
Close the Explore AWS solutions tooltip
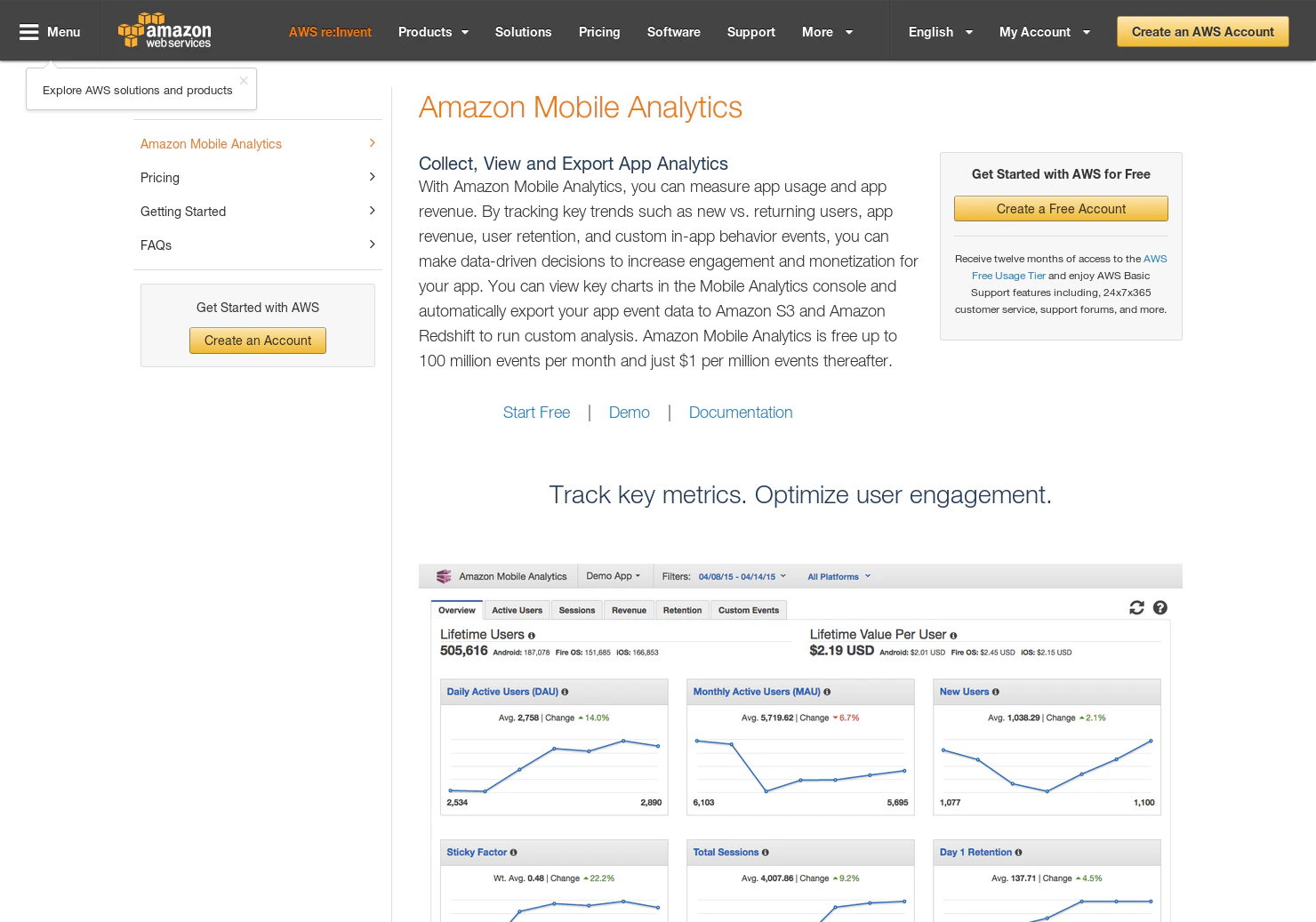(x=244, y=80)
